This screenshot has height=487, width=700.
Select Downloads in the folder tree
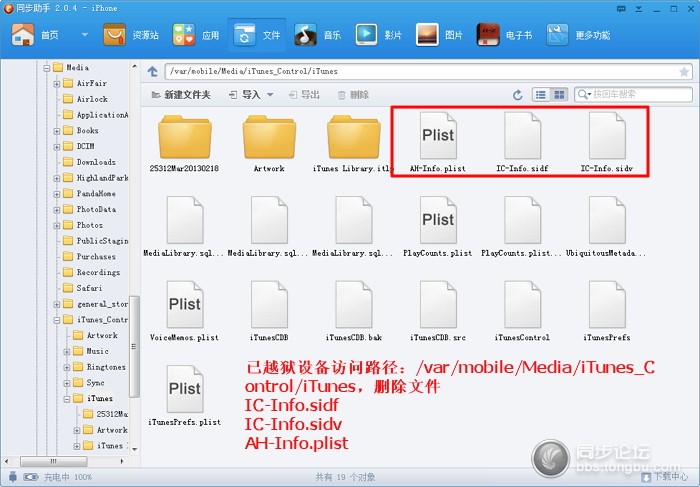89,162
